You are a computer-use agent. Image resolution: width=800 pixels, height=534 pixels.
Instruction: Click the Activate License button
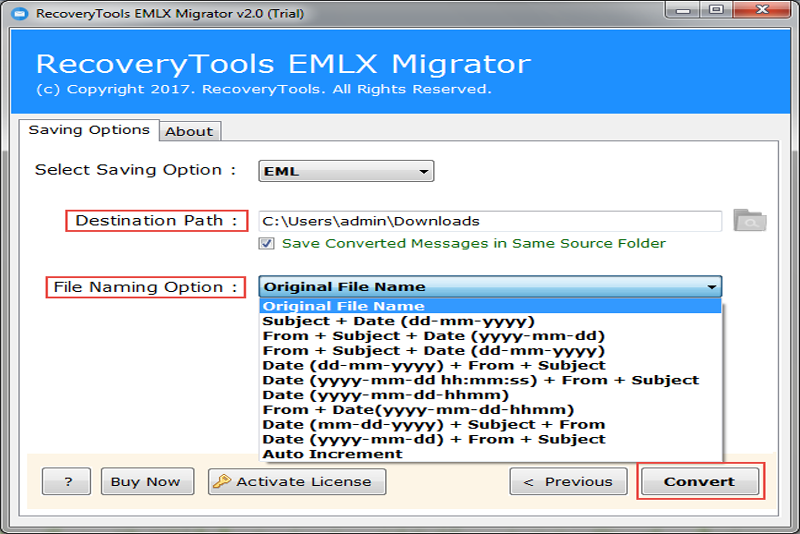pyautogui.click(x=297, y=481)
